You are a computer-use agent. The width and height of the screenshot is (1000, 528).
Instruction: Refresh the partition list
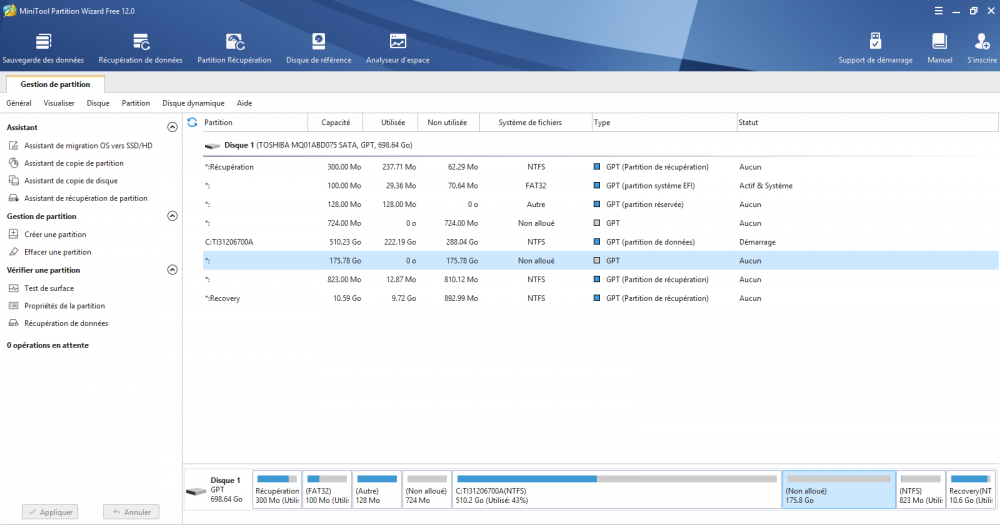coord(192,122)
